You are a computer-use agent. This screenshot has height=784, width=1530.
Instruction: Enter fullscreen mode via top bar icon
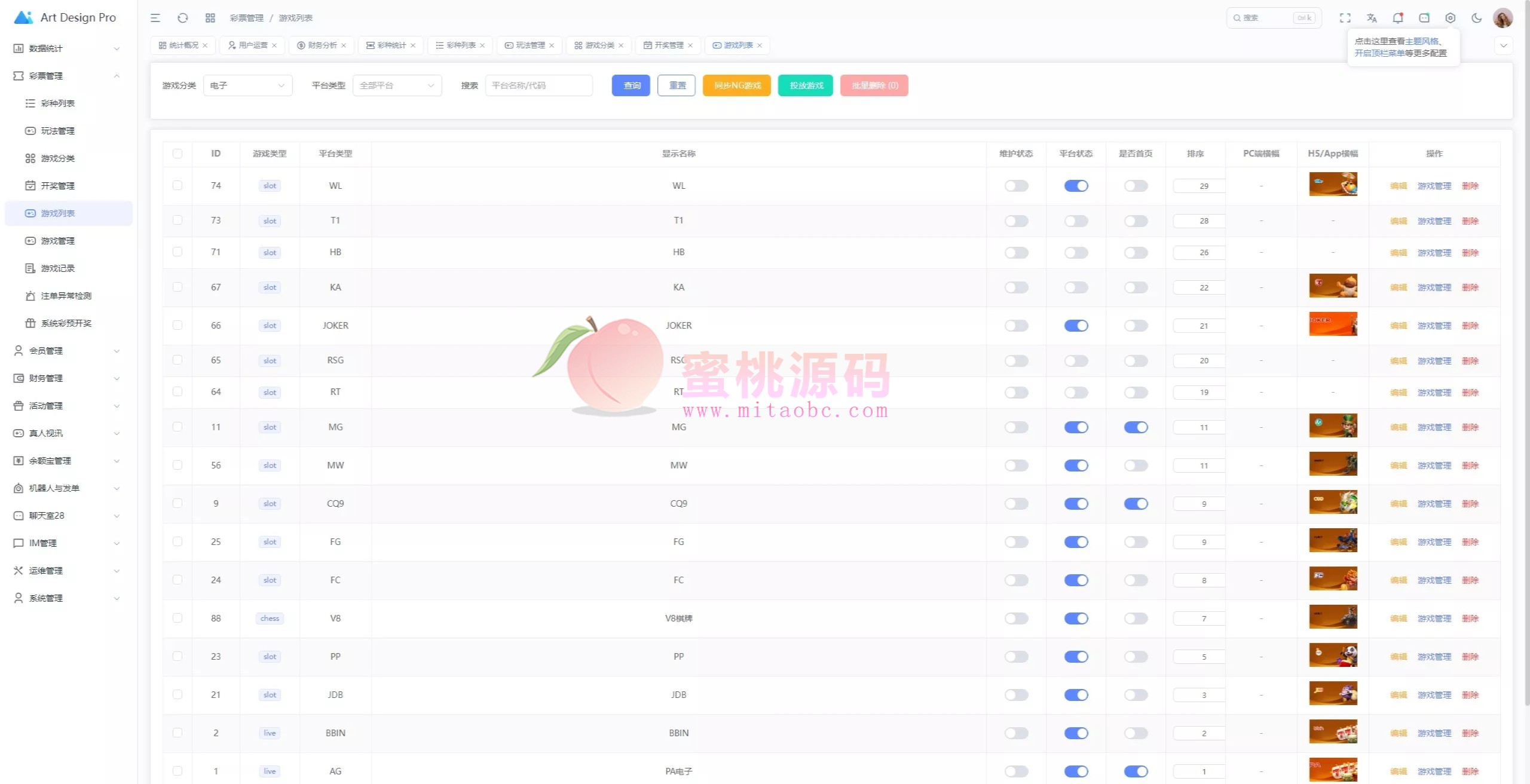[1345, 18]
